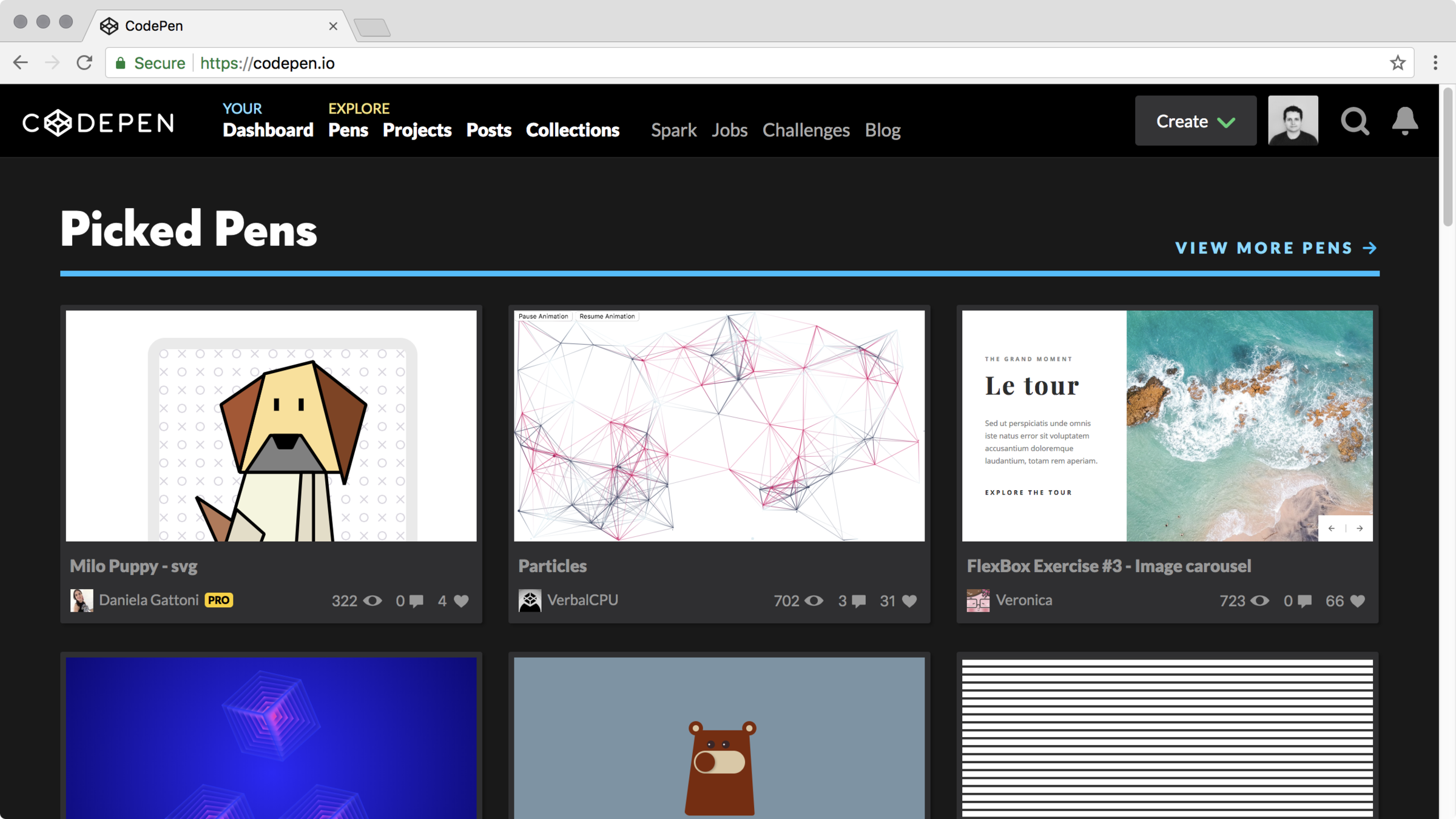This screenshot has width=1456, height=819.
Task: Open the search magnifier icon
Action: 1354,121
